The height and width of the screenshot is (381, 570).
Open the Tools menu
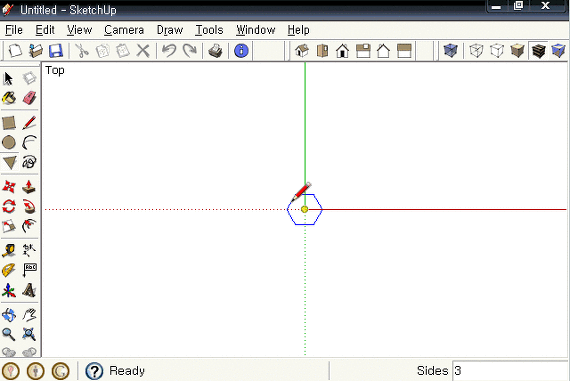209,30
